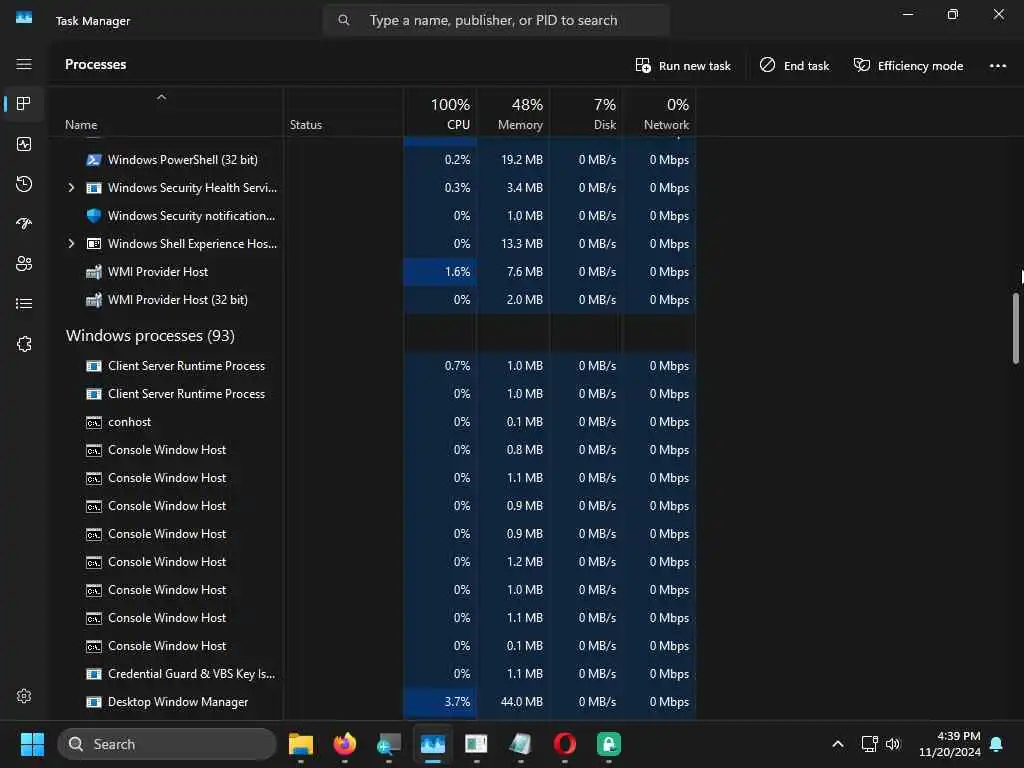The image size is (1024, 768).
Task: Open the hamburger navigation menu
Action: pyautogui.click(x=24, y=64)
